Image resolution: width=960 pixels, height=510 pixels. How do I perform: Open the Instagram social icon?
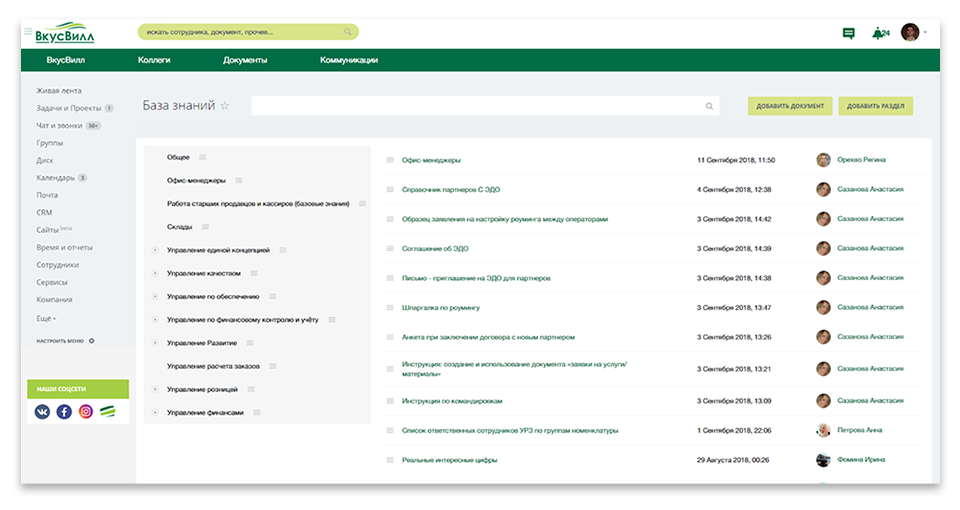tap(86, 411)
